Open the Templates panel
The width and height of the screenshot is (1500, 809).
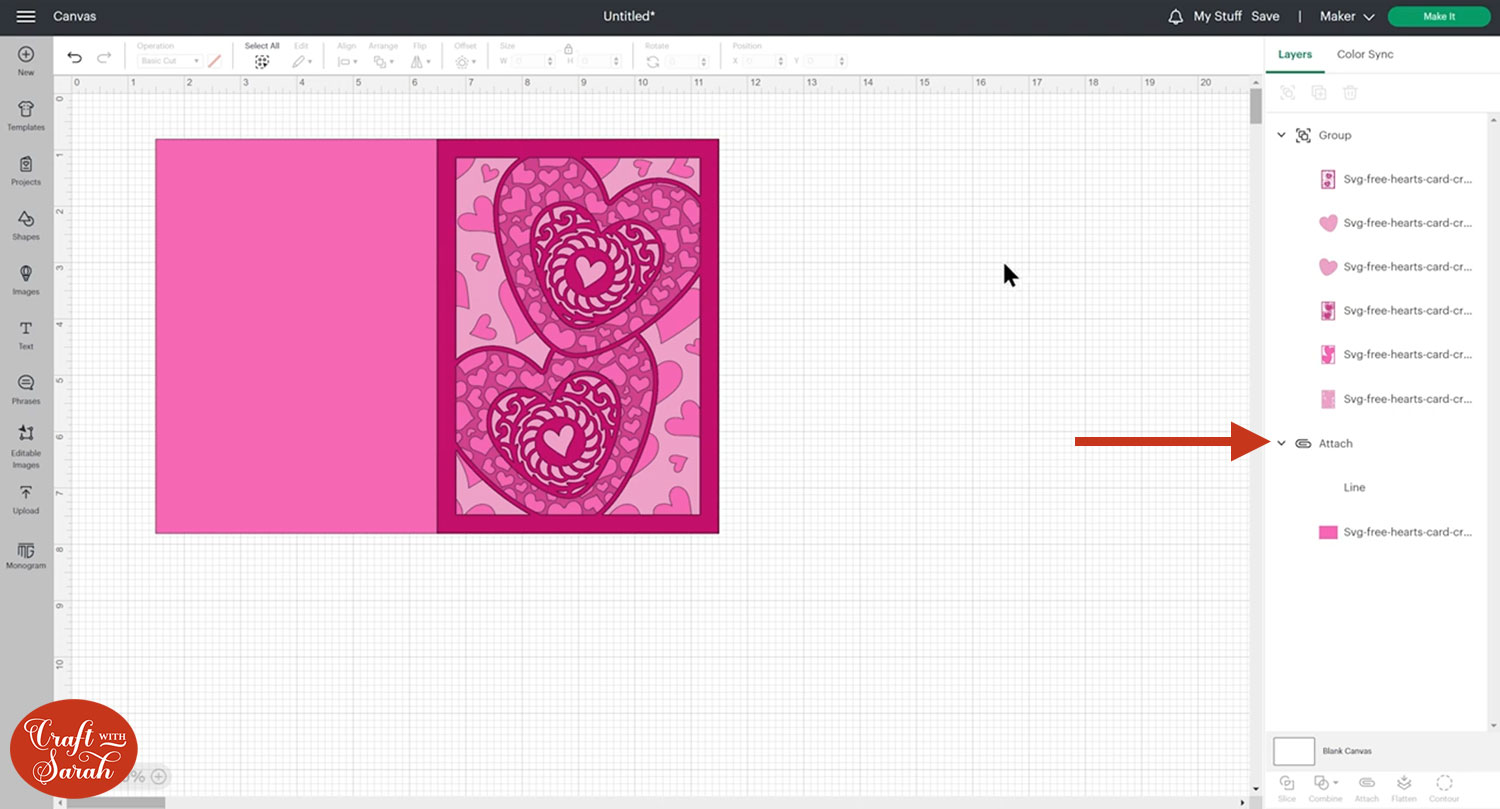coord(26,115)
